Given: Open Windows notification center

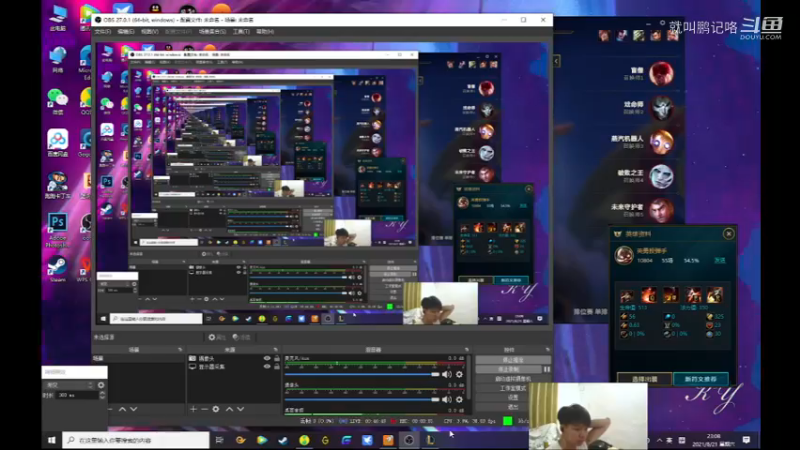Looking at the screenshot, I should coord(746,440).
